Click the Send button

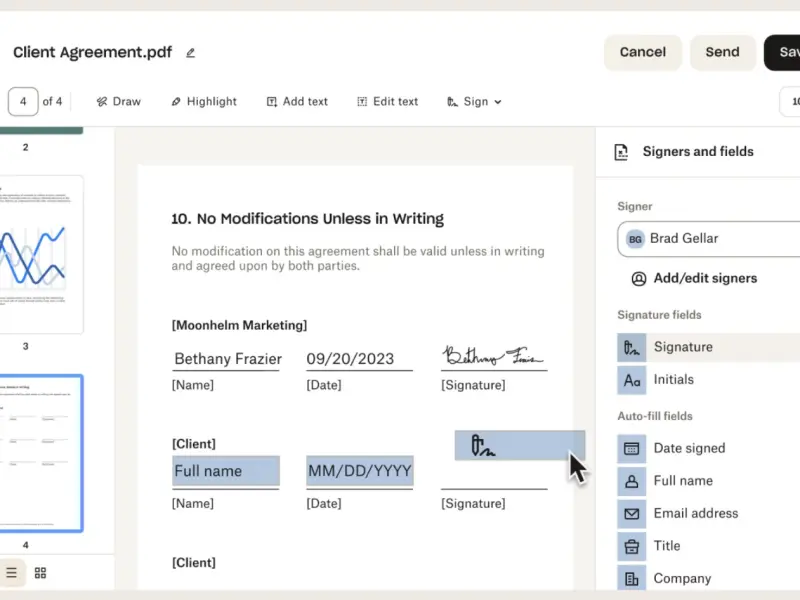point(722,52)
